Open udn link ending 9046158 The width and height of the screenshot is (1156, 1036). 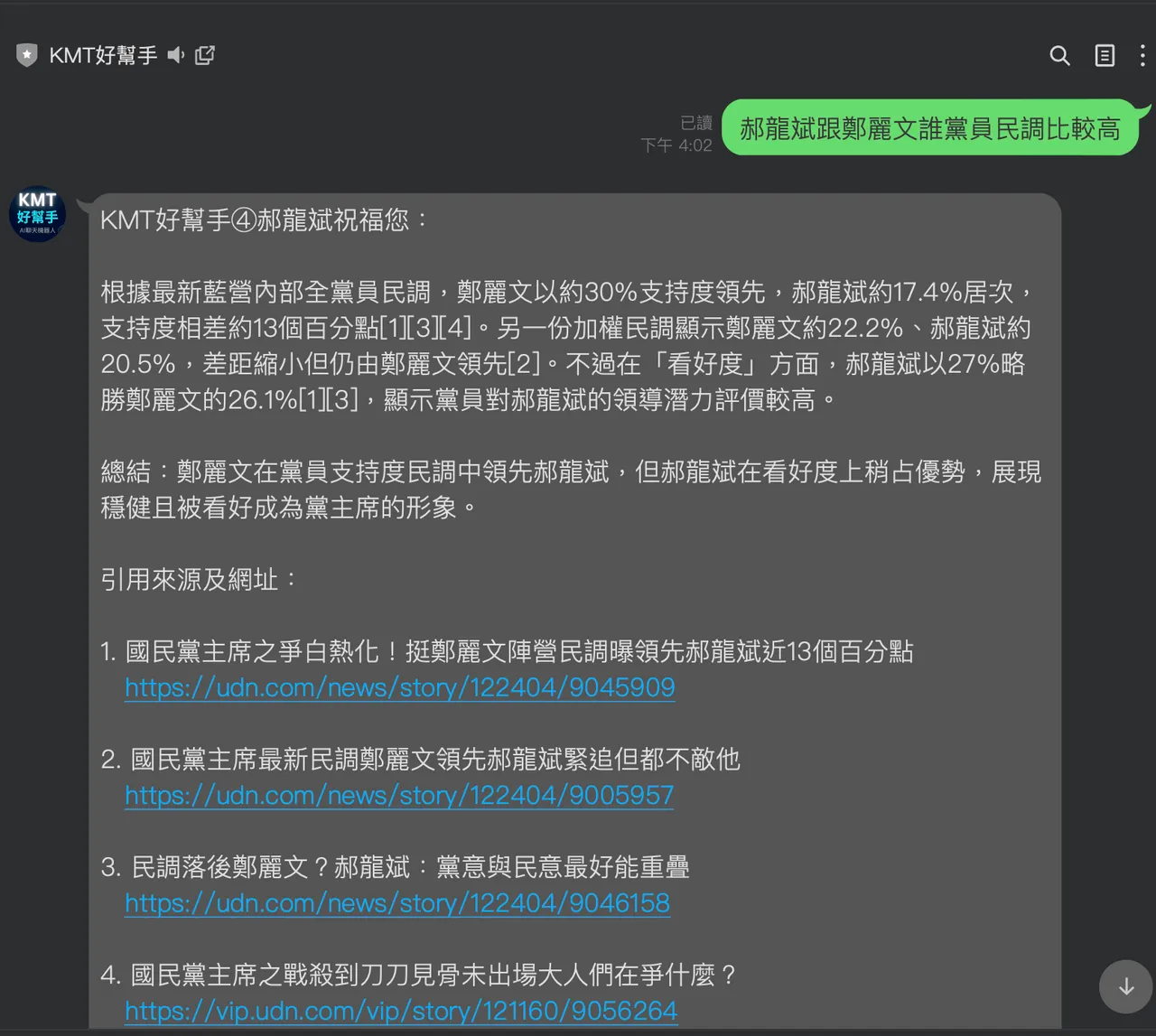click(397, 903)
